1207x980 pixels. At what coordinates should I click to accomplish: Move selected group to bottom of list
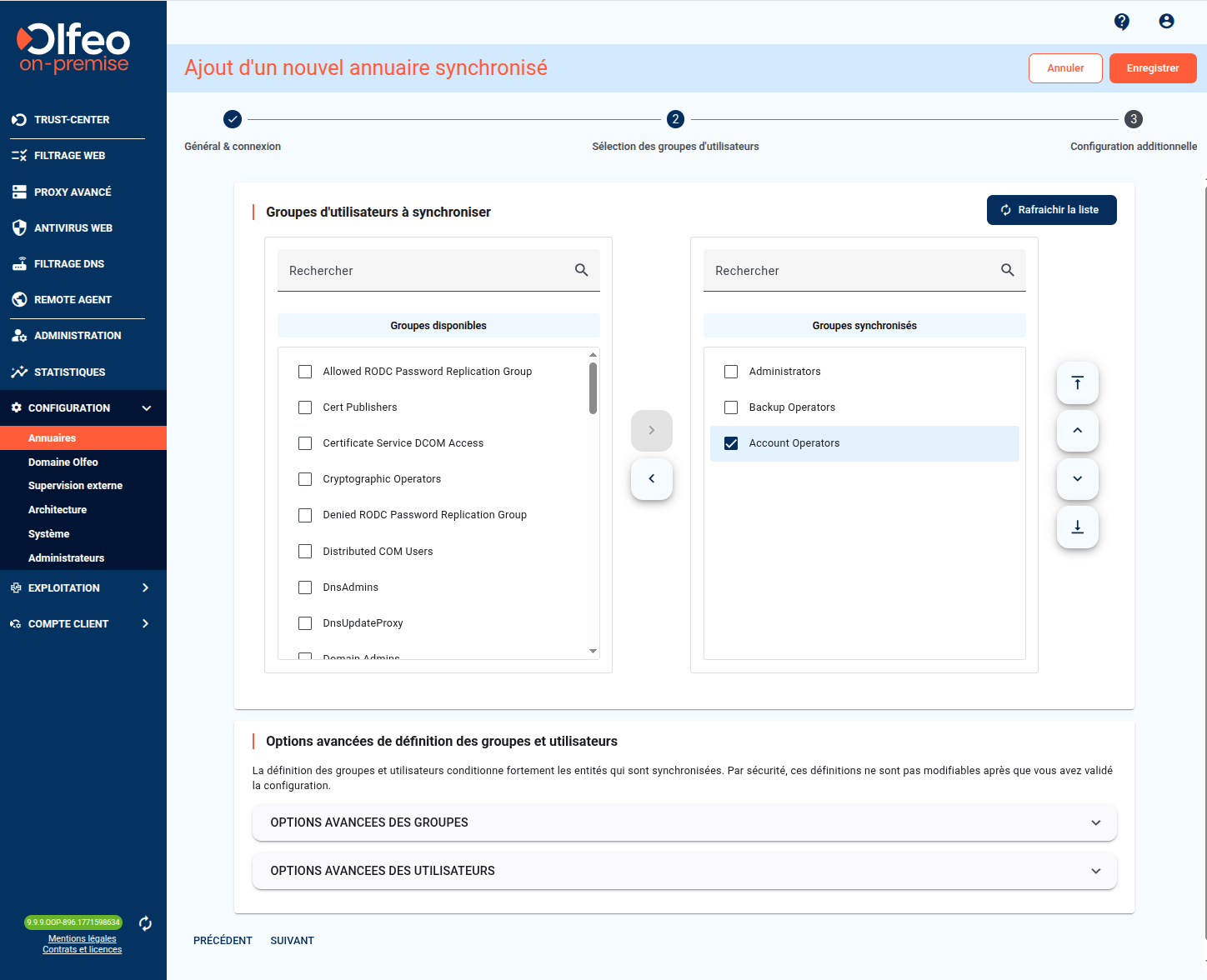1077,527
